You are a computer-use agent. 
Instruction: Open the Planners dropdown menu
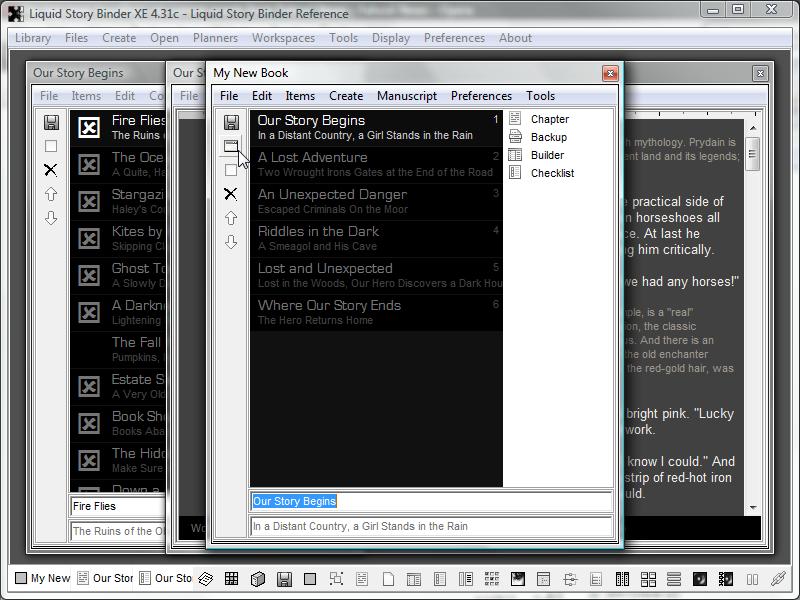[x=215, y=38]
